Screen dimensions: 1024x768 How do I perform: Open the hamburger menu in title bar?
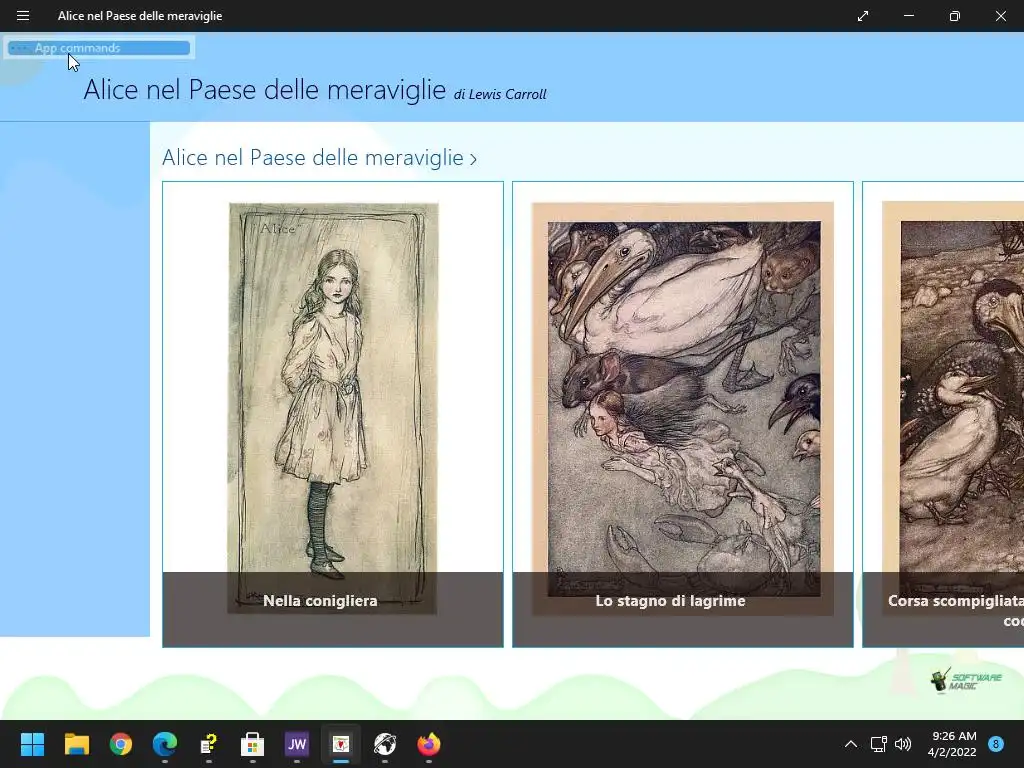[x=23, y=16]
